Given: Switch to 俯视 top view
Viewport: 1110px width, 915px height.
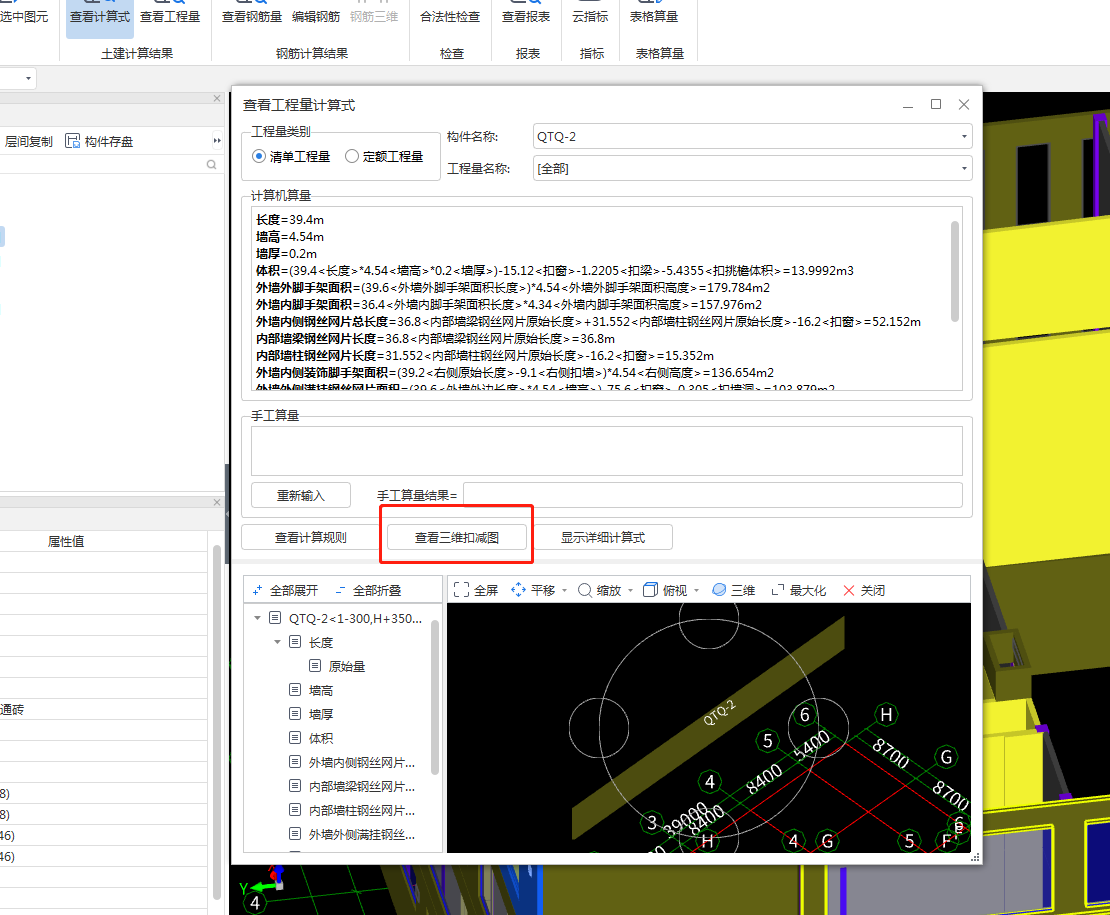Looking at the screenshot, I should pyautogui.click(x=665, y=590).
